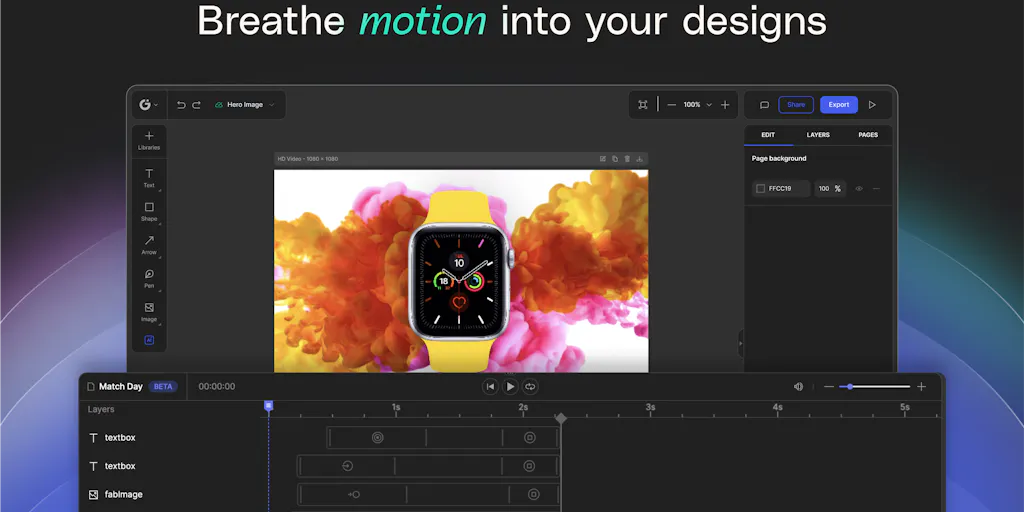Click the 00:00:00 timecode
Image resolution: width=1024 pixels, height=512 pixels.
[x=217, y=387]
